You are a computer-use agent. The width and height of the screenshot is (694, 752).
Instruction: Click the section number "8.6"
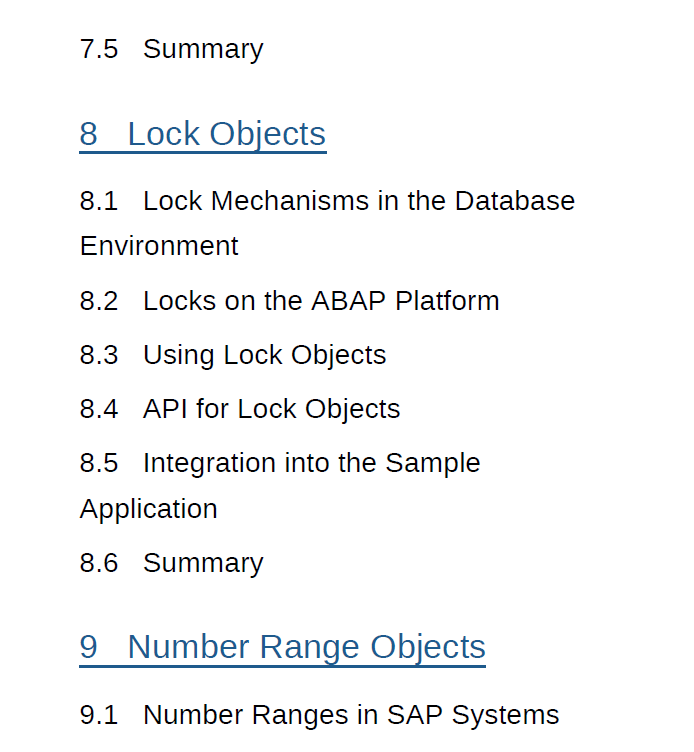[99, 563]
